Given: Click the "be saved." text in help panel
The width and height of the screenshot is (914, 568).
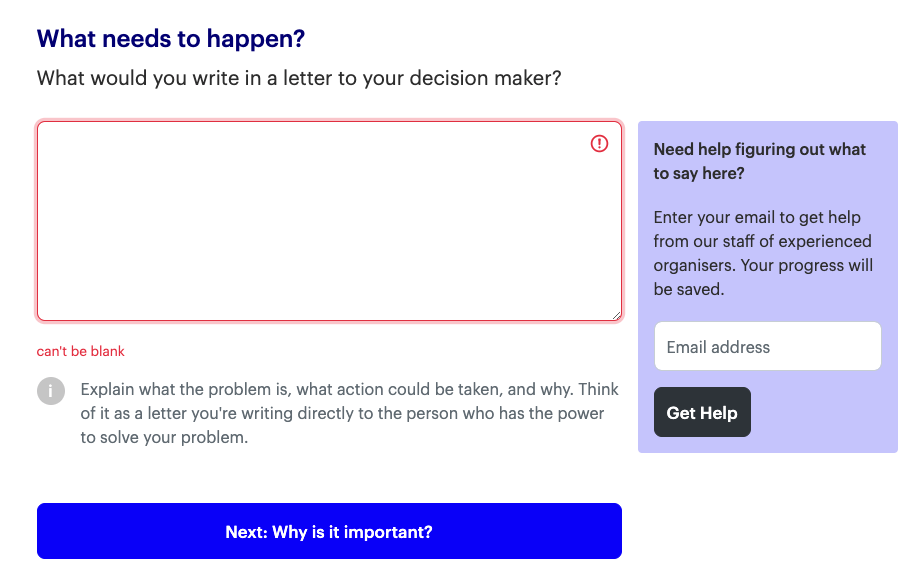Looking at the screenshot, I should click(x=688, y=289).
